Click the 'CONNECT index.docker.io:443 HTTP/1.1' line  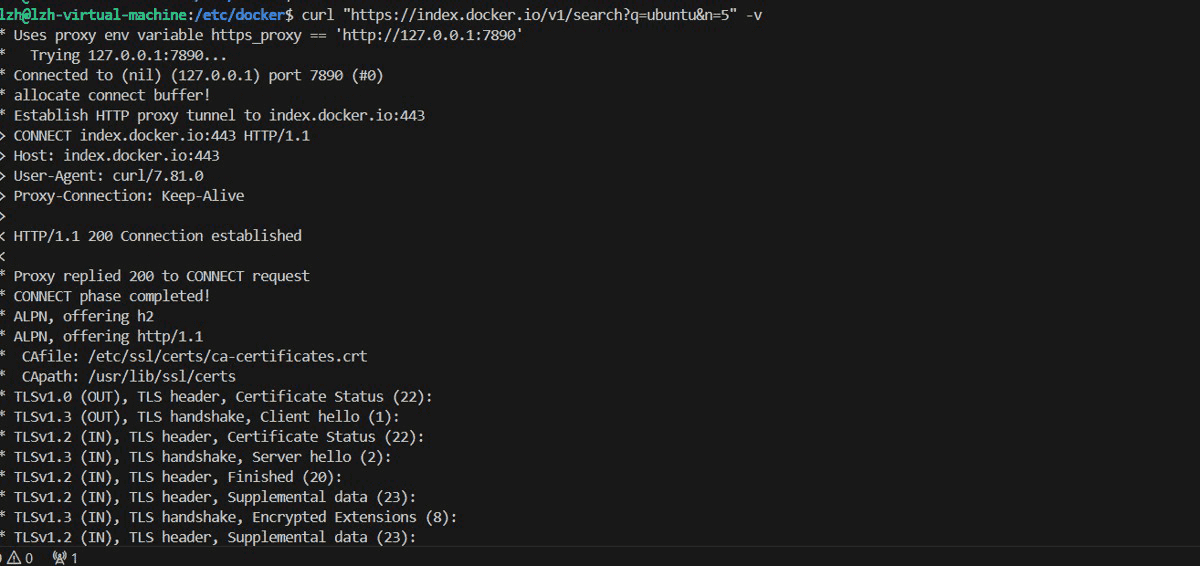point(161,135)
